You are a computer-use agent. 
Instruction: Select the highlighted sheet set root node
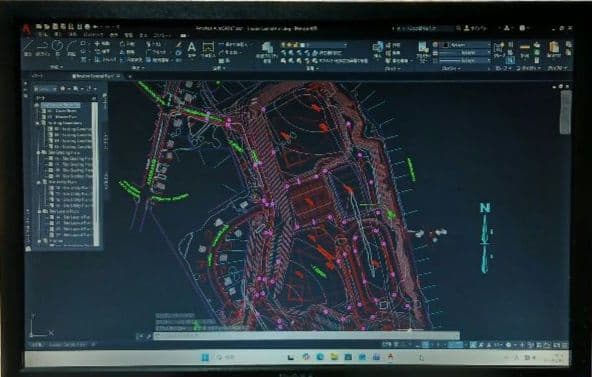(60, 105)
